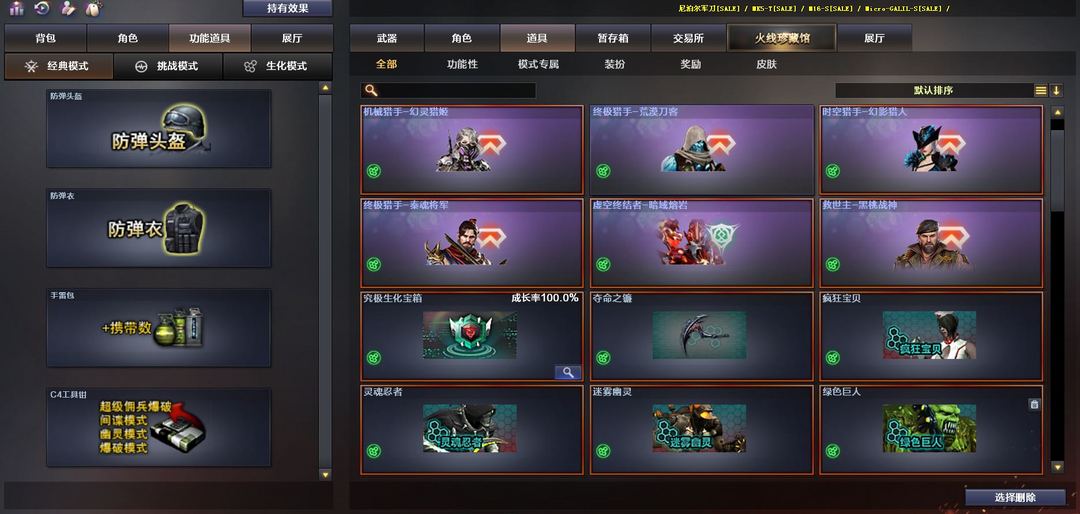
Task: Open the 火线珍藏馆 tab
Action: [x=782, y=38]
